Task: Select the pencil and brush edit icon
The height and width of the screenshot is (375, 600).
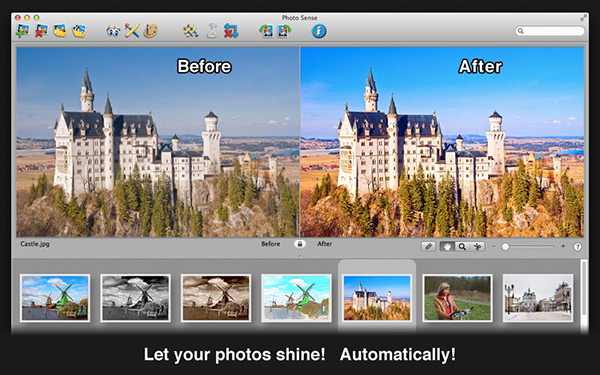Action: tap(132, 31)
